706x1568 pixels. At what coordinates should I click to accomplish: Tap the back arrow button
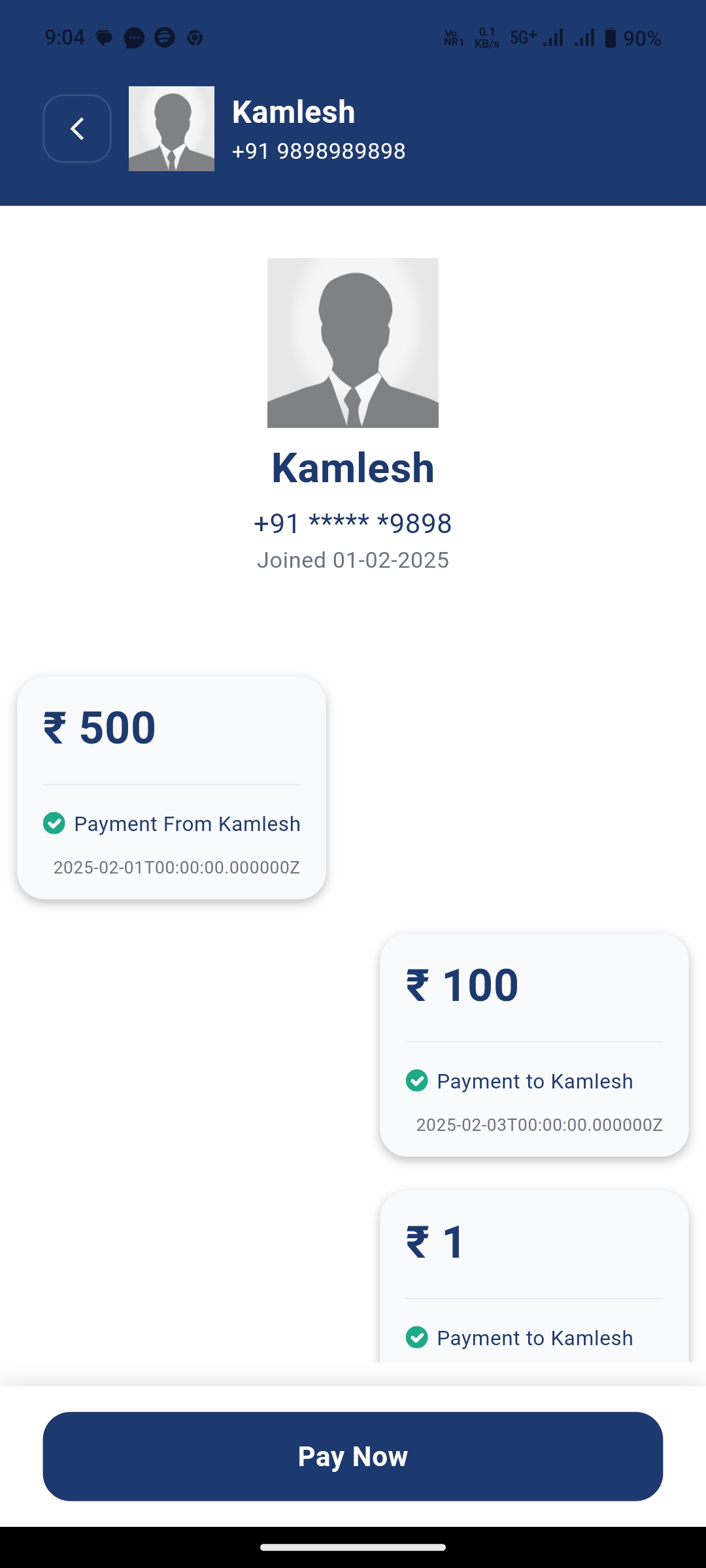point(77,129)
